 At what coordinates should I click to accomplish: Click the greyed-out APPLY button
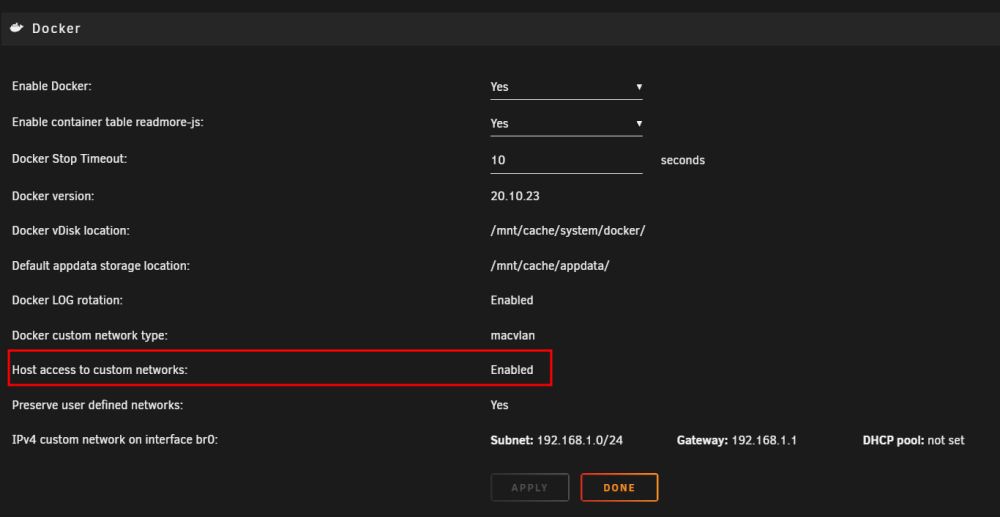[x=529, y=488]
